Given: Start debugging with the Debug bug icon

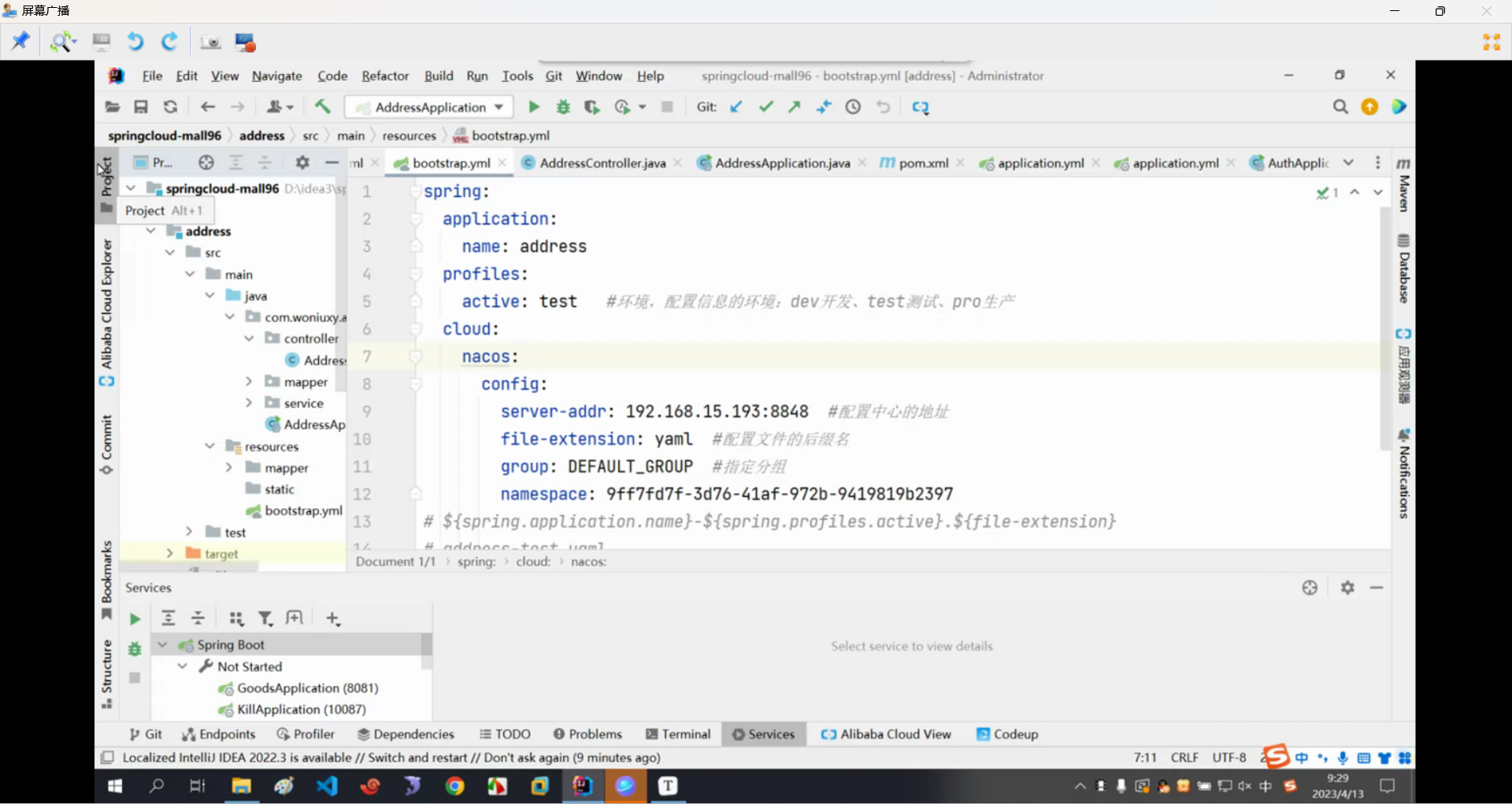Looking at the screenshot, I should click(x=563, y=107).
